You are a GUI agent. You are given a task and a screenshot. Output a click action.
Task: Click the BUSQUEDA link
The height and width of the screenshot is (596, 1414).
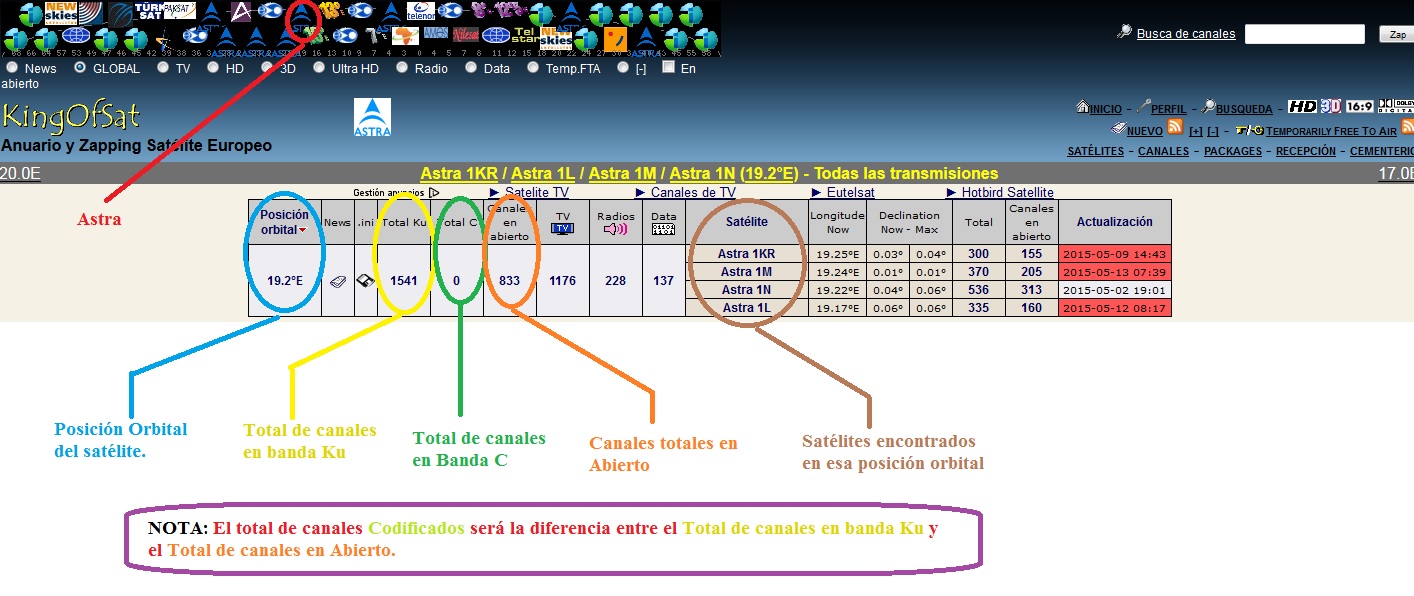pyautogui.click(x=1244, y=109)
